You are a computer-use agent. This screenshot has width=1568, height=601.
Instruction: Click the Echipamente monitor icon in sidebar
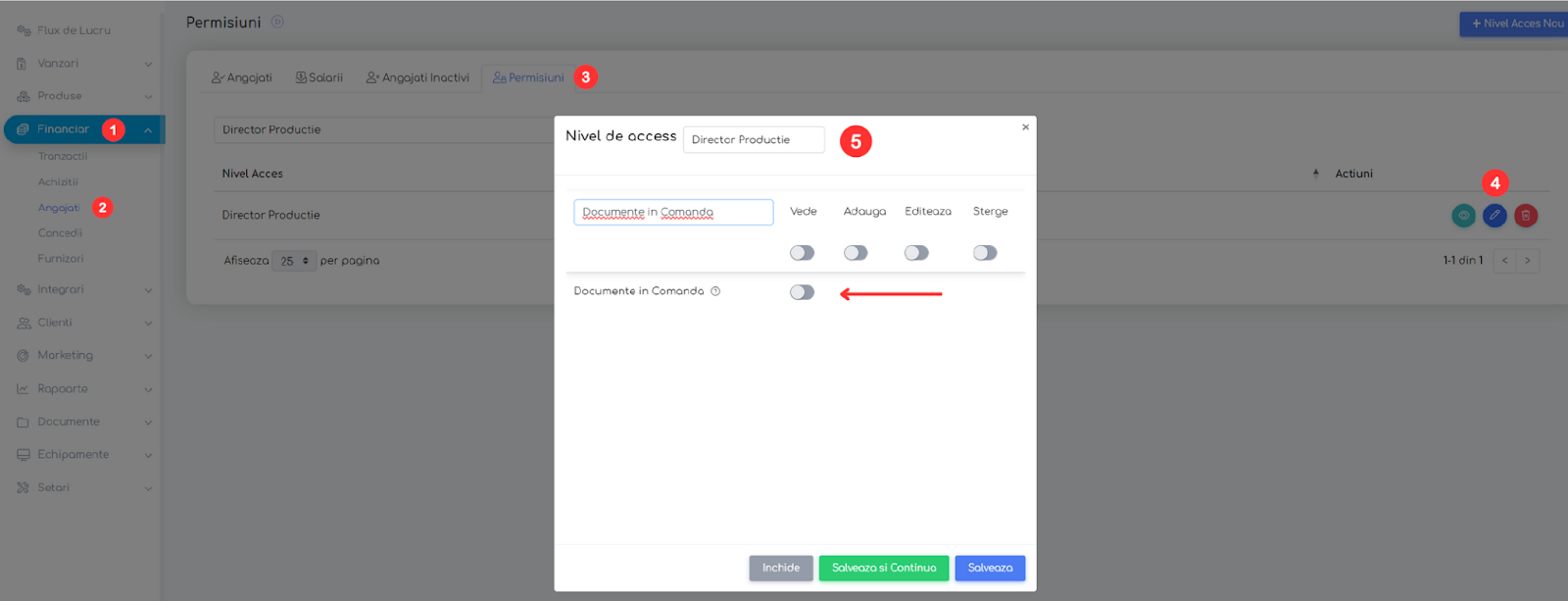[x=24, y=455]
